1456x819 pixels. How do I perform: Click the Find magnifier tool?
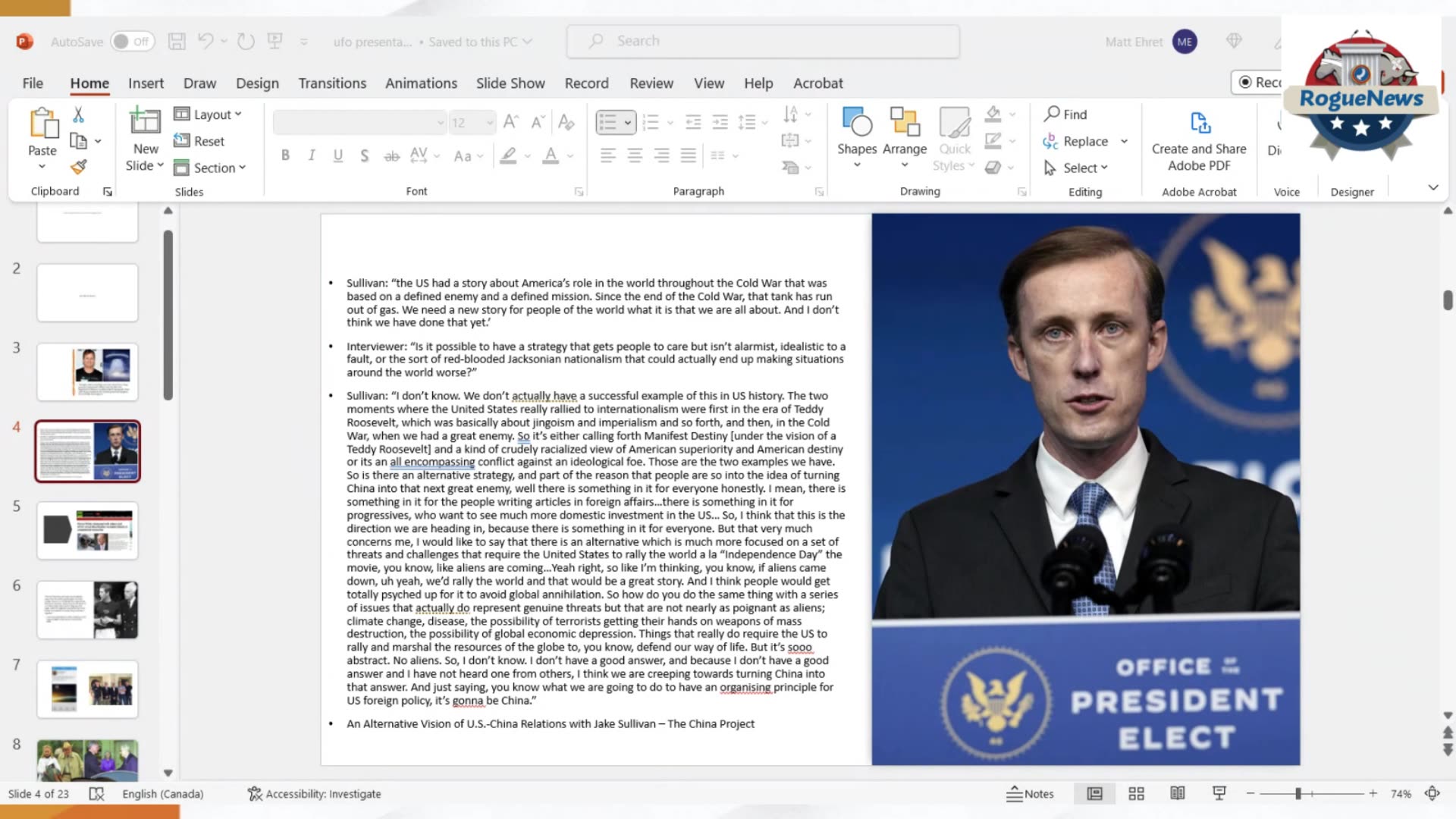click(1065, 115)
